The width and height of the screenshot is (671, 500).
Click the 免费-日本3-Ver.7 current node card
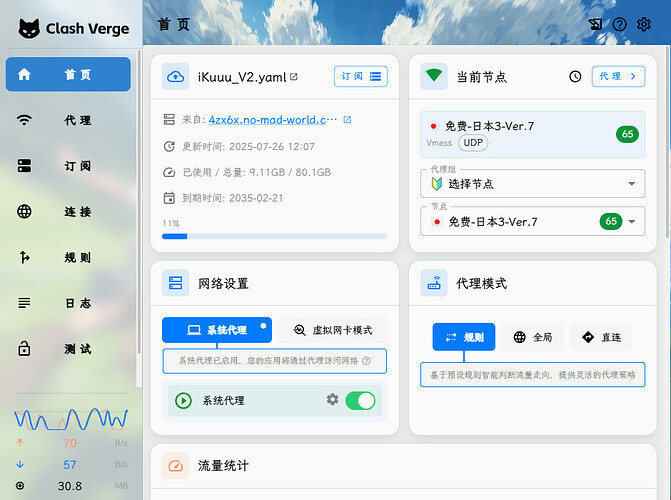tap(532, 134)
